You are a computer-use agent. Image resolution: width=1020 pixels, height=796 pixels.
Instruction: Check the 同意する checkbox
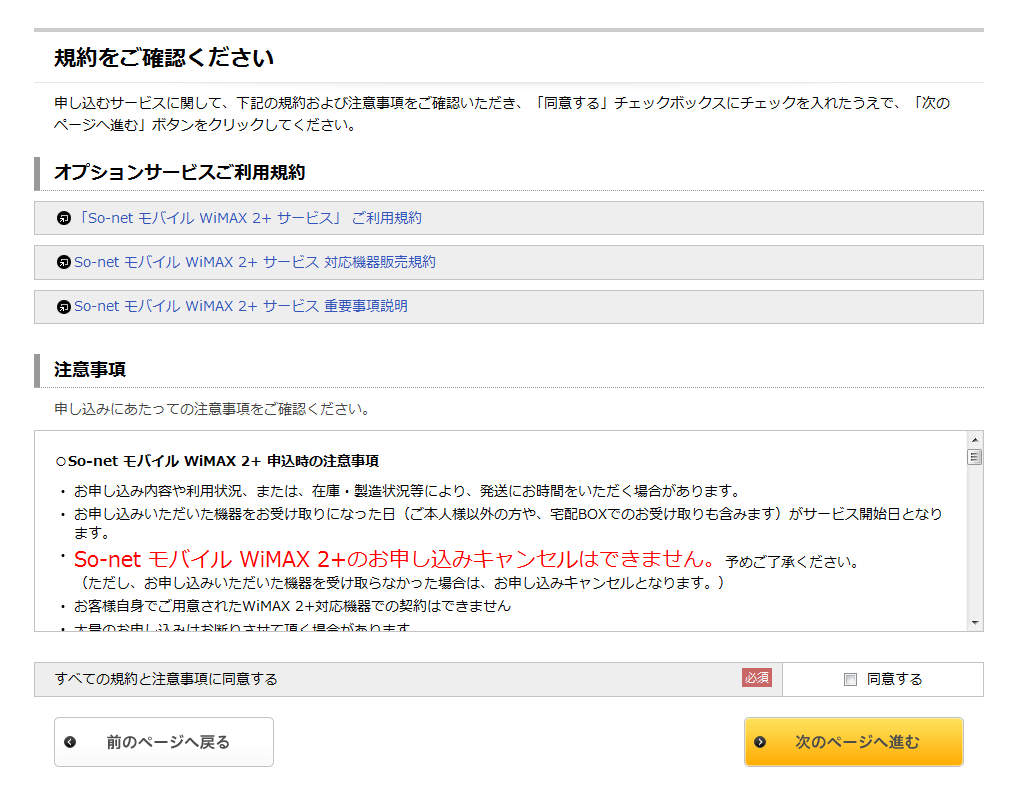coord(850,680)
